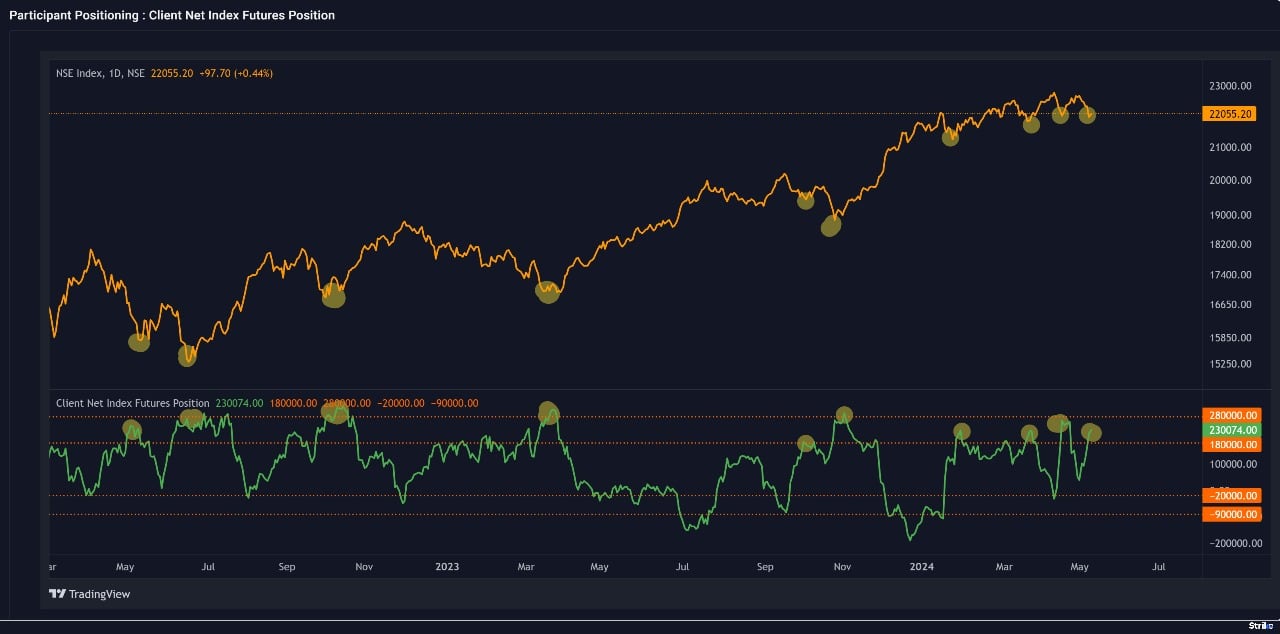
Task: Click the May label on the timeline
Action: [124, 566]
